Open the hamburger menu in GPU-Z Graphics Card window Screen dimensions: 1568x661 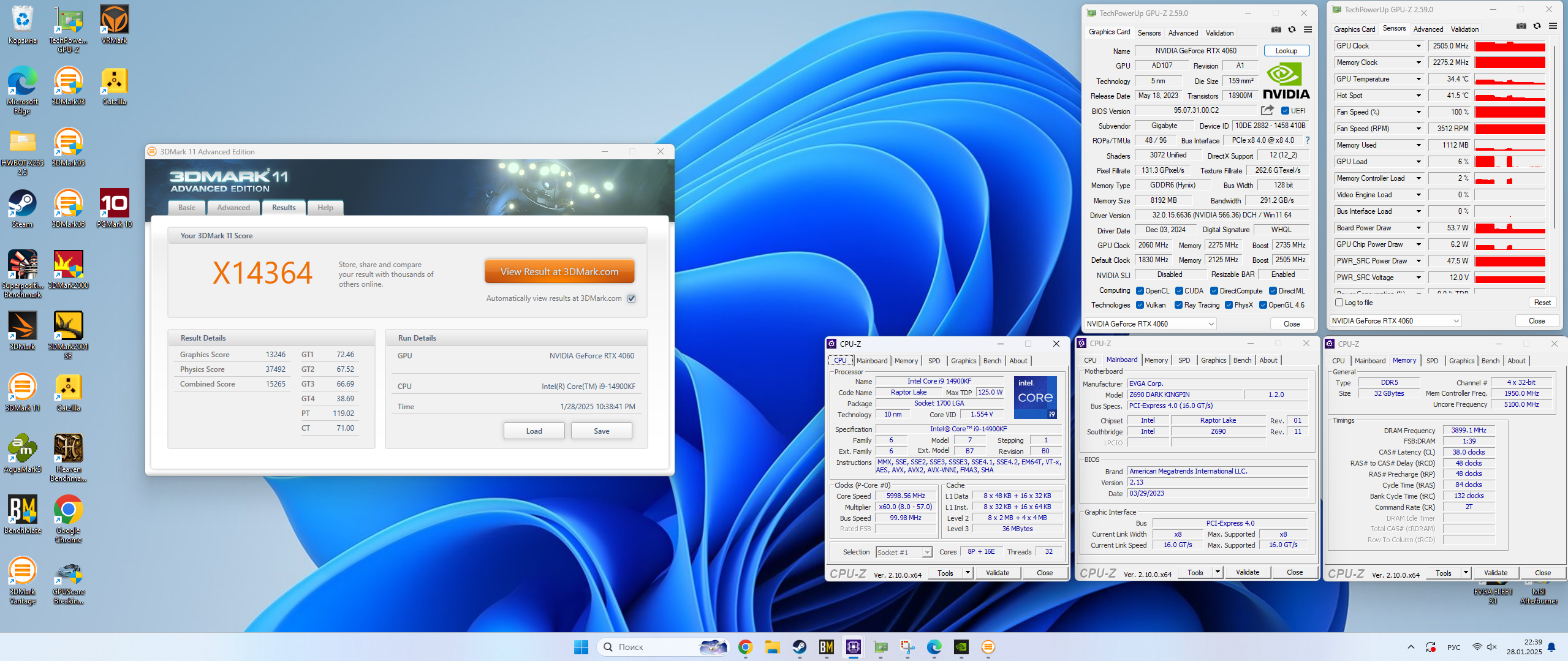tap(1308, 29)
